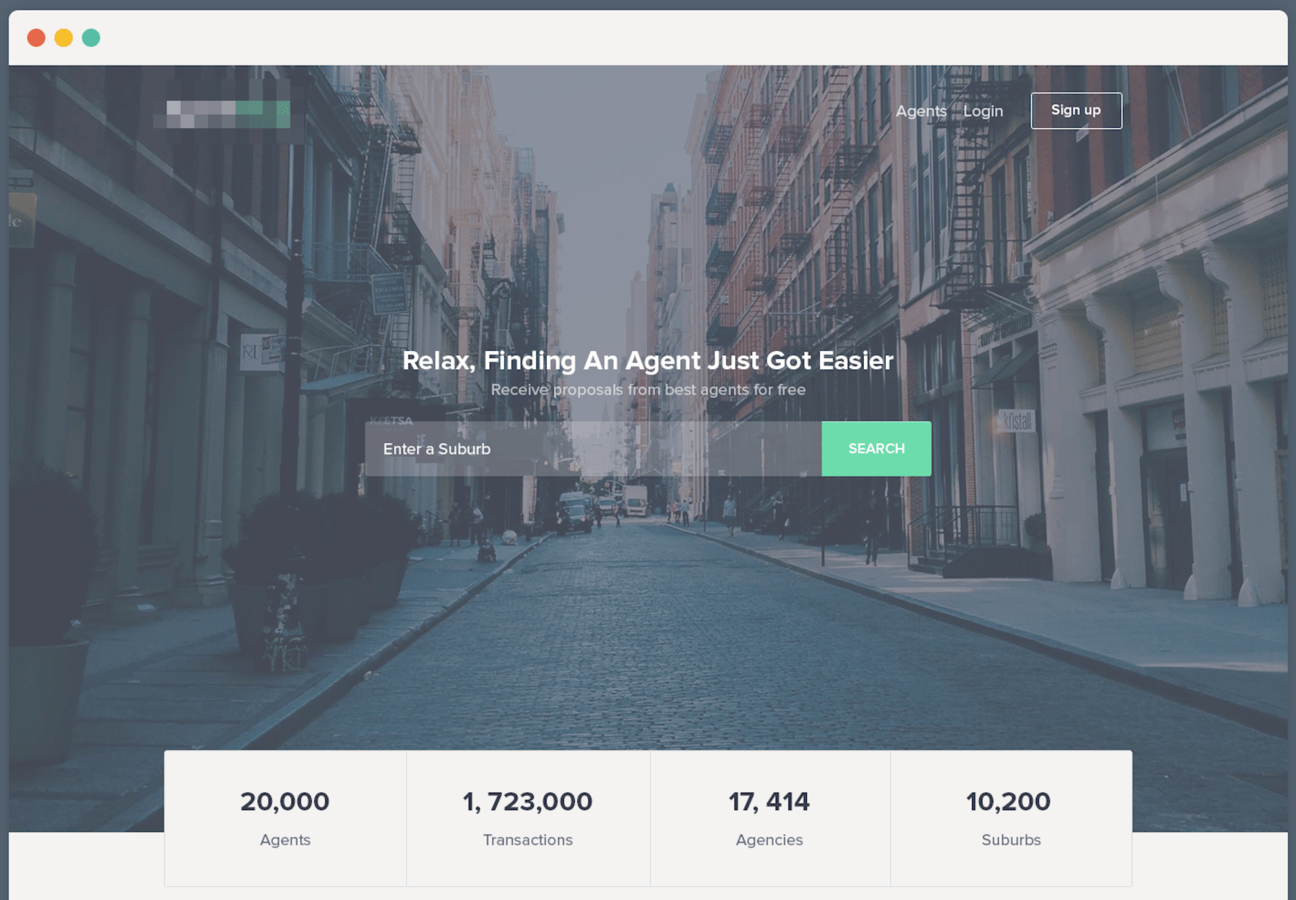Viewport: 1296px width, 900px height.
Task: Click the yellow minimize window dot
Action: click(63, 38)
